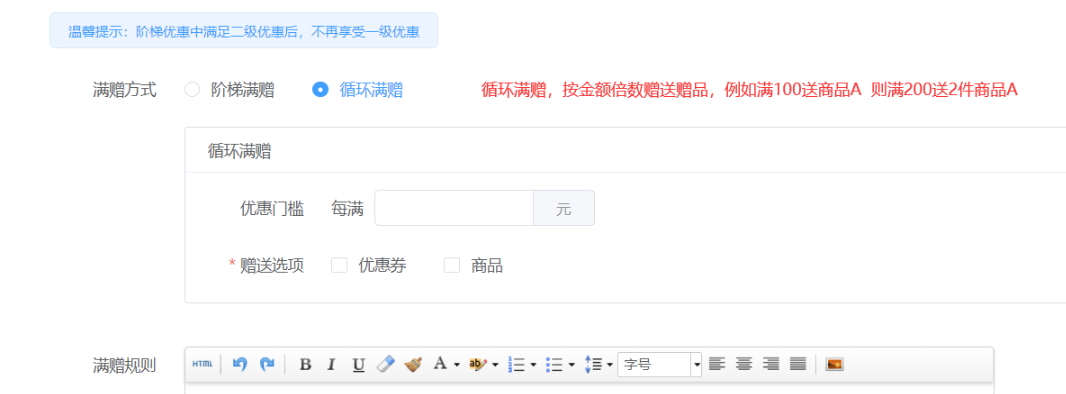The image size is (1066, 394).
Task: Expand the ordered list dropdown arrow
Action: [533, 365]
